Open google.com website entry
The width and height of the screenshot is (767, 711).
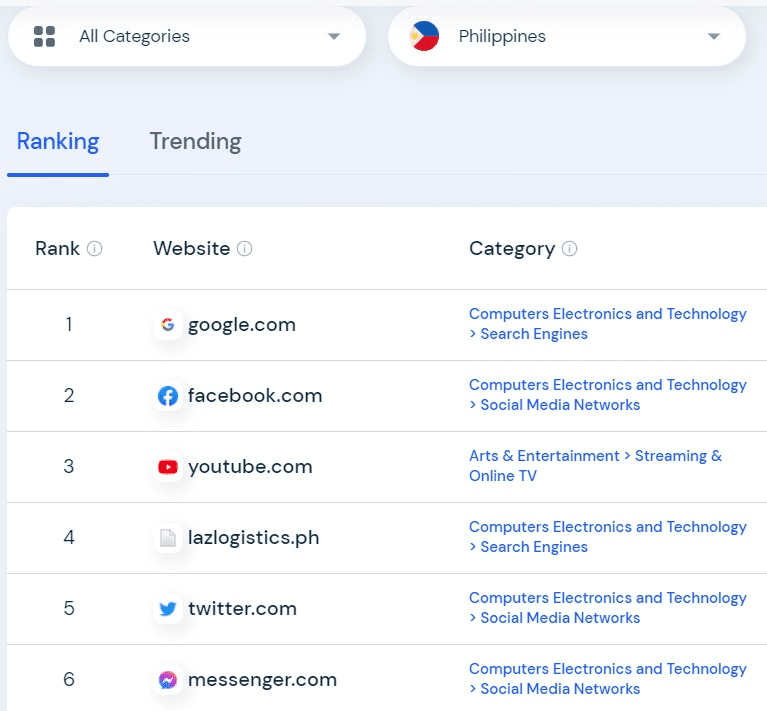click(x=242, y=324)
